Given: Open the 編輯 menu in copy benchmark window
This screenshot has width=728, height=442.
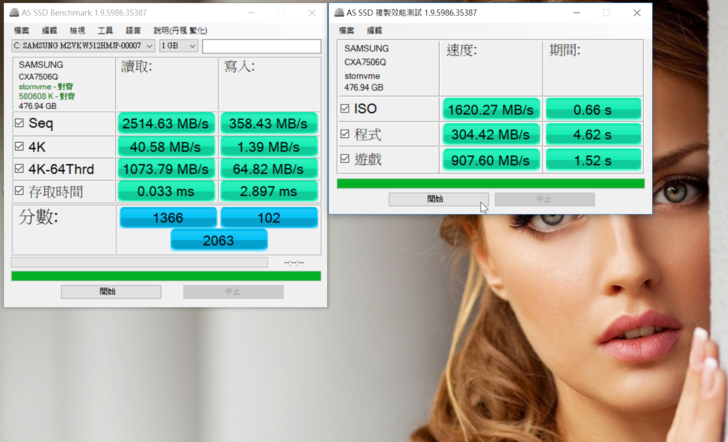Looking at the screenshot, I should pos(374,31).
